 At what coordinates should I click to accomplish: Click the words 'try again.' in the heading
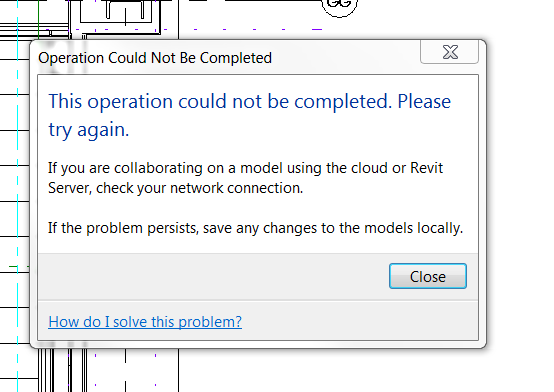(89, 130)
